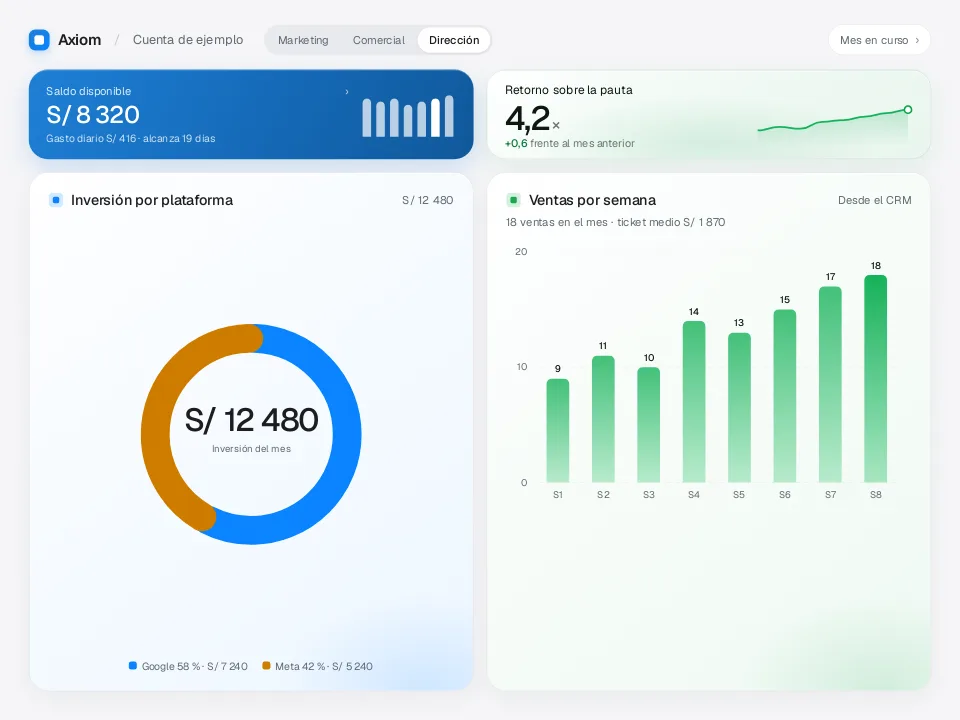Switch to the Comercial tab

[x=378, y=40]
